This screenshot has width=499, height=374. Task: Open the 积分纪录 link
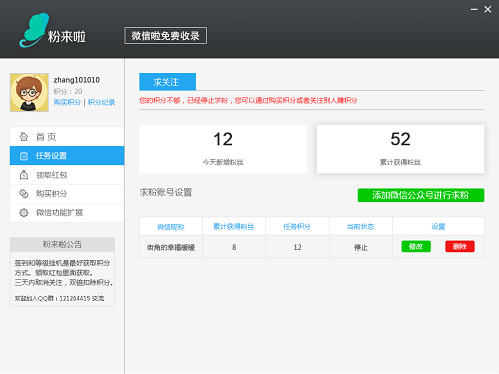pos(101,102)
